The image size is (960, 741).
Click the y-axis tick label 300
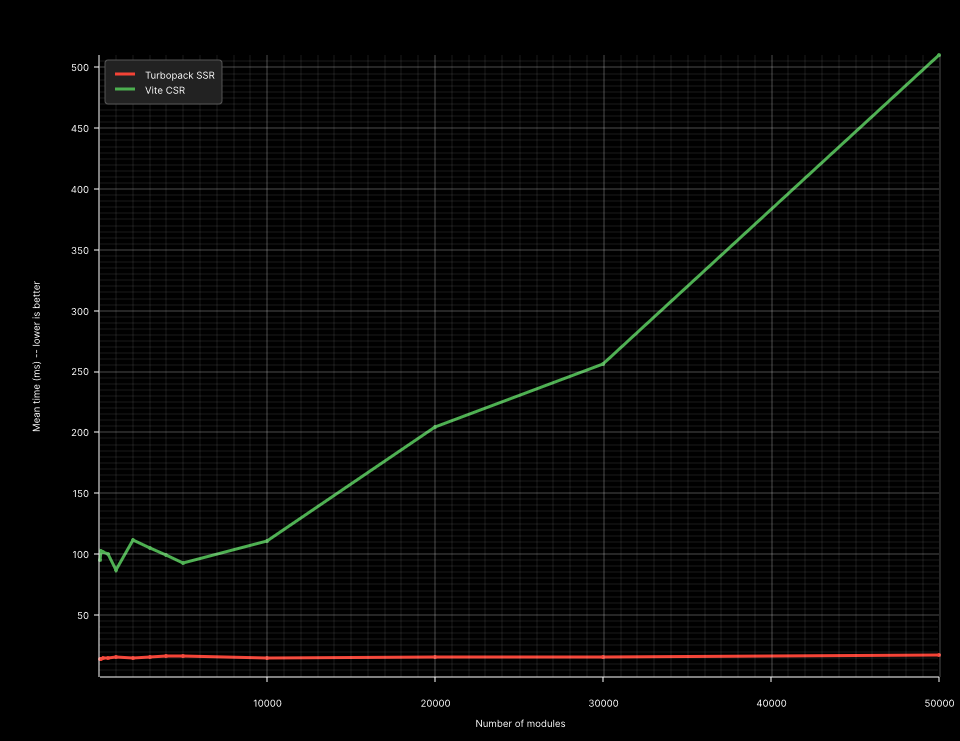pyautogui.click(x=80, y=311)
